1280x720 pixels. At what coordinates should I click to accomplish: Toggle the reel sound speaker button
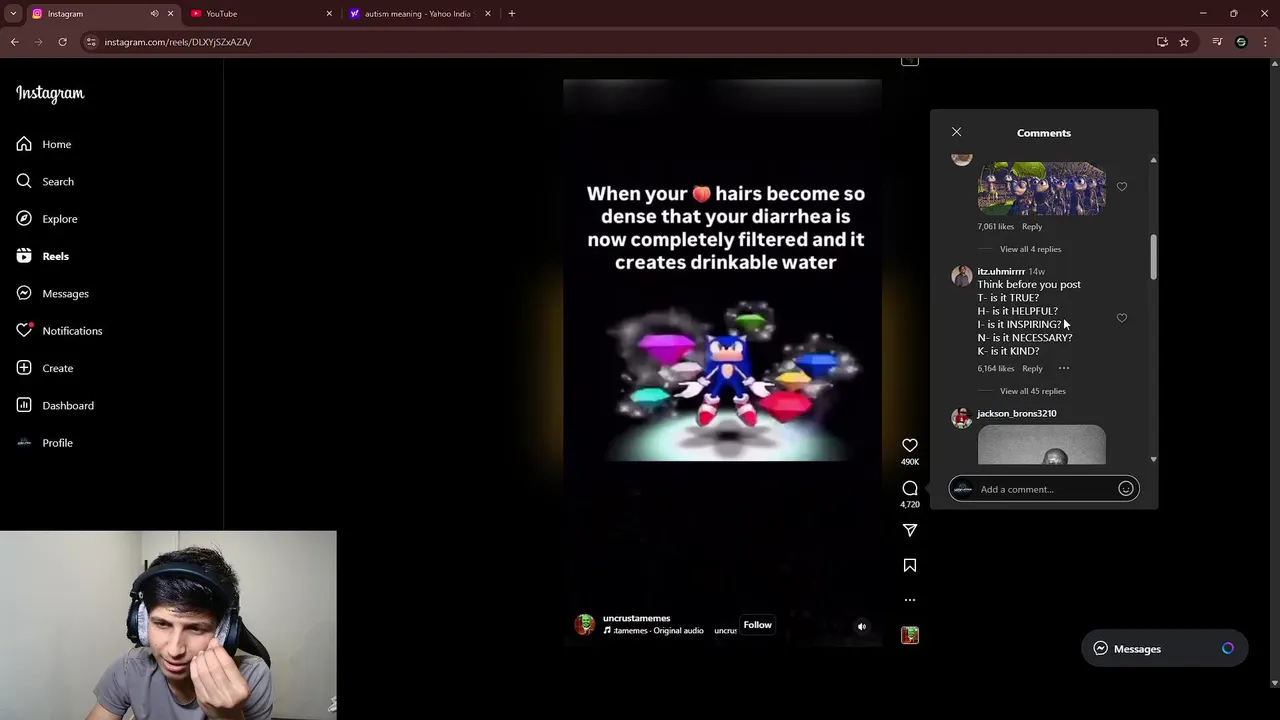(862, 627)
